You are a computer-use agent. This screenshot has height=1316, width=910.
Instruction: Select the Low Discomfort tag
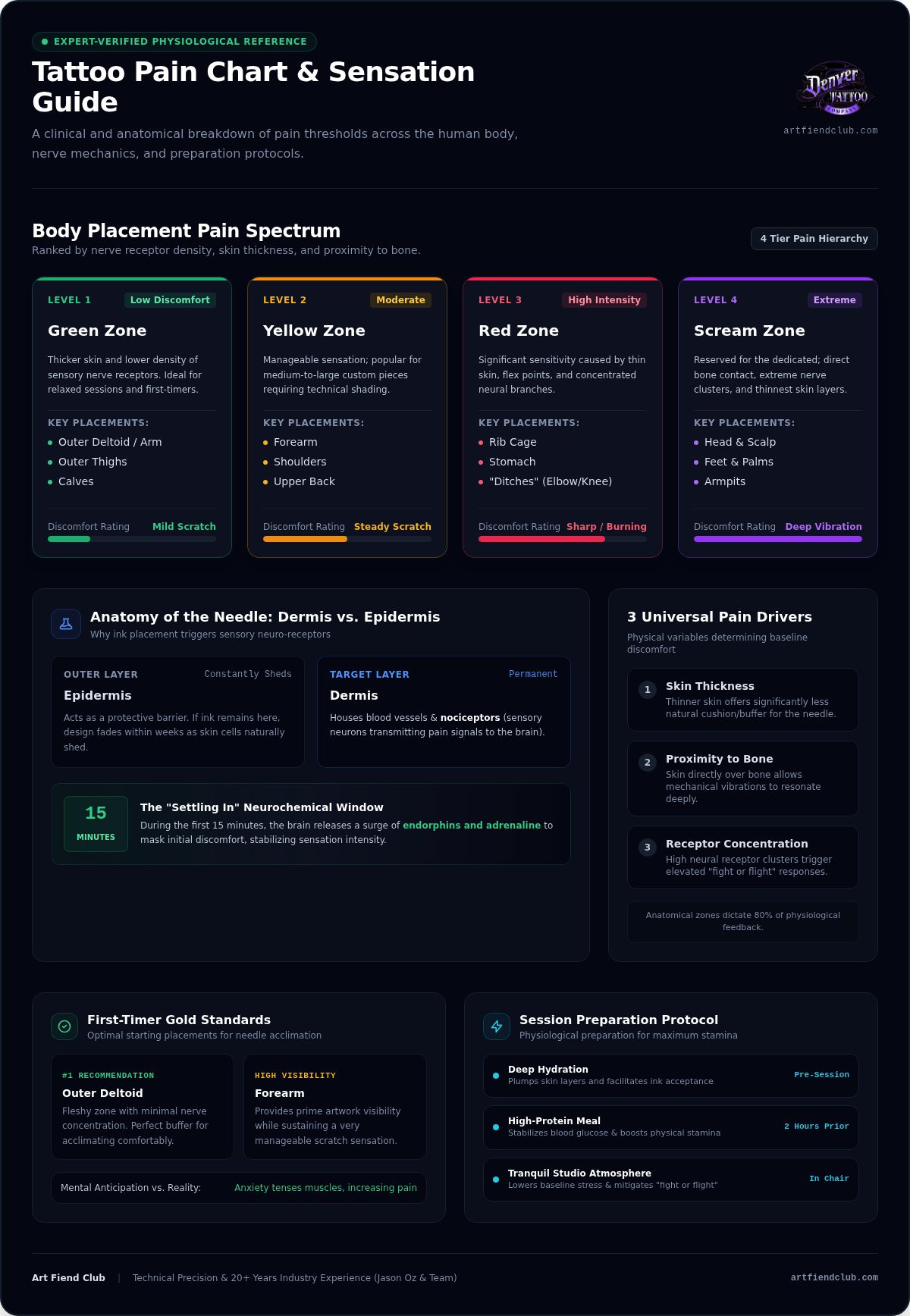pyautogui.click(x=170, y=300)
